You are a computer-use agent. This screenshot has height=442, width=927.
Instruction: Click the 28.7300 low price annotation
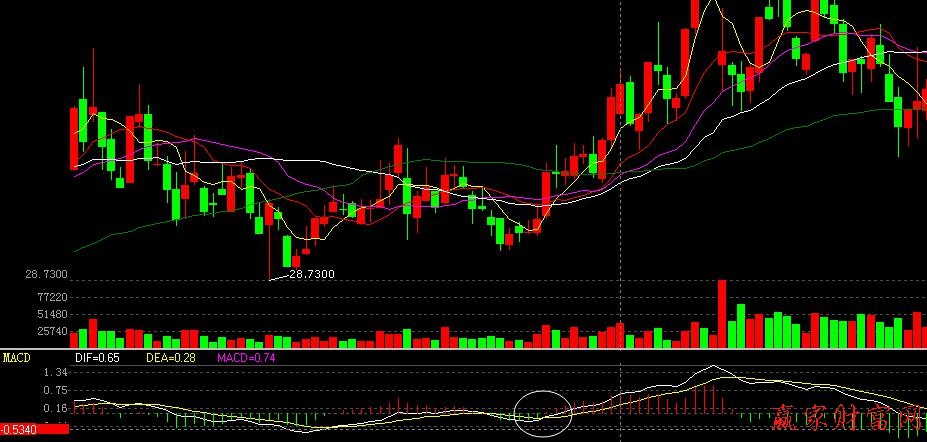tap(311, 274)
